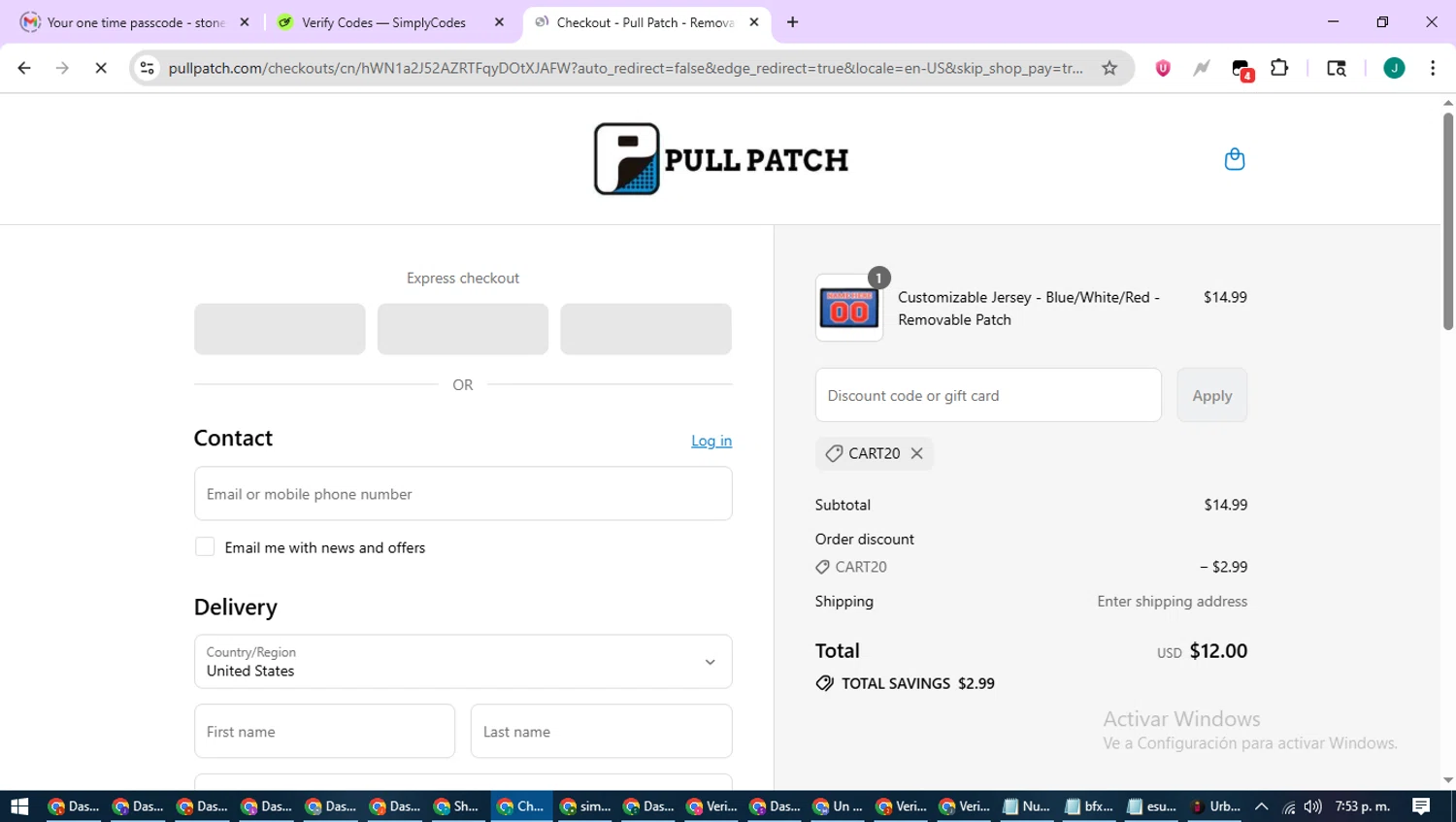Click the jersey patch product thumbnail
Viewport: 1456px width, 822px height.
coord(849,308)
